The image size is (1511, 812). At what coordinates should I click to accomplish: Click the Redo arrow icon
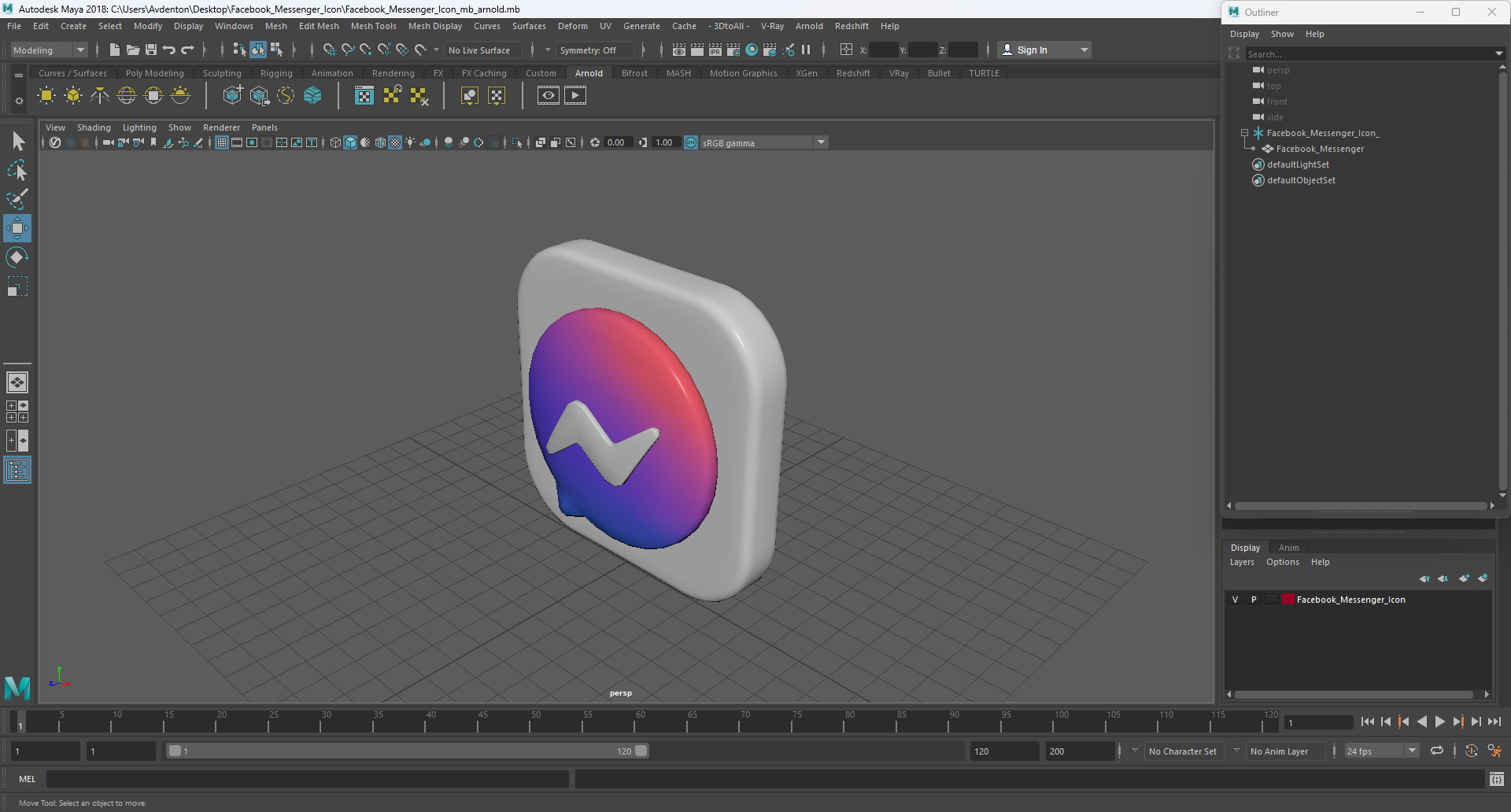click(187, 50)
